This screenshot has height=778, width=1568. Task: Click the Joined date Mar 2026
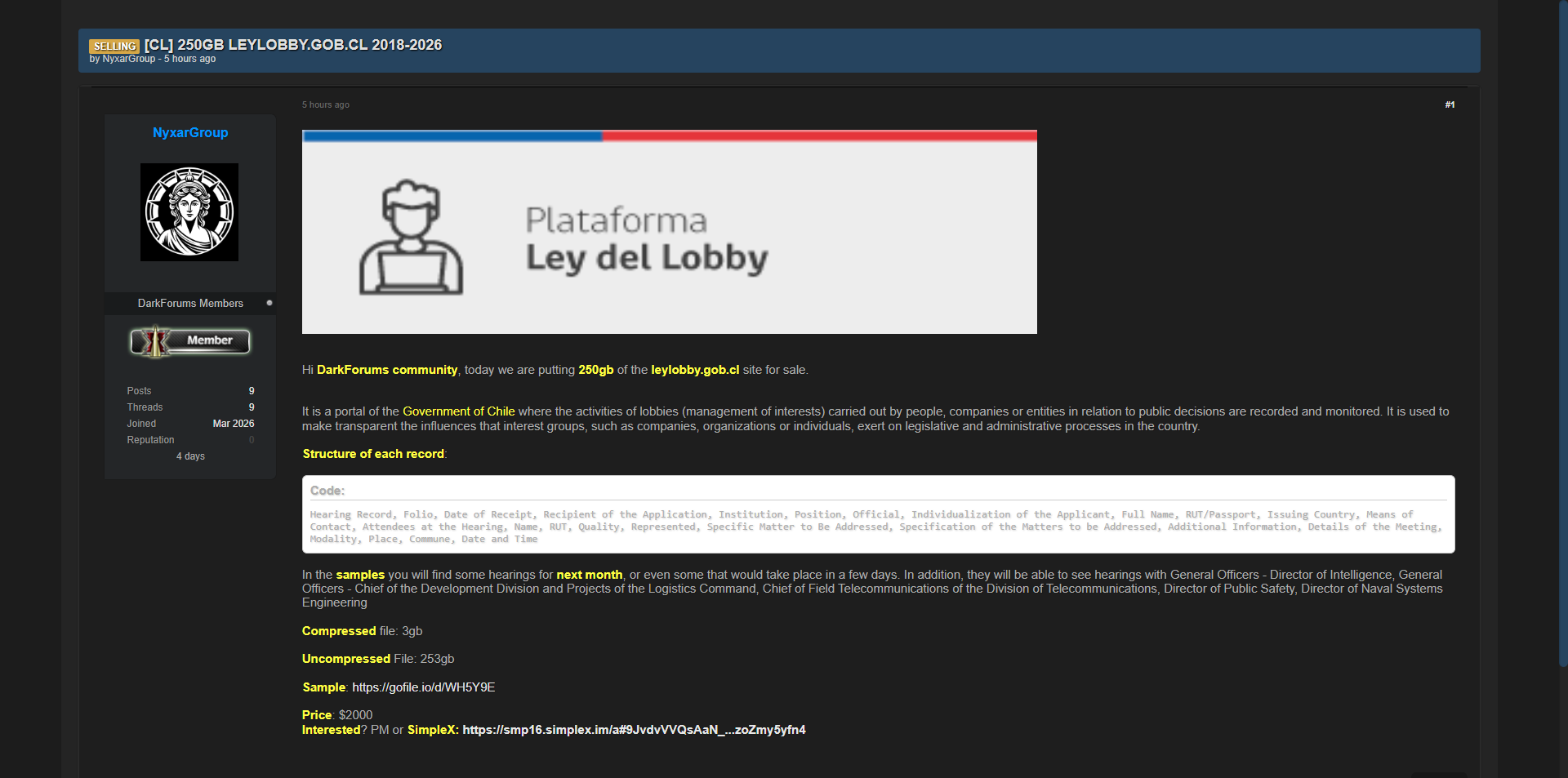[234, 424]
